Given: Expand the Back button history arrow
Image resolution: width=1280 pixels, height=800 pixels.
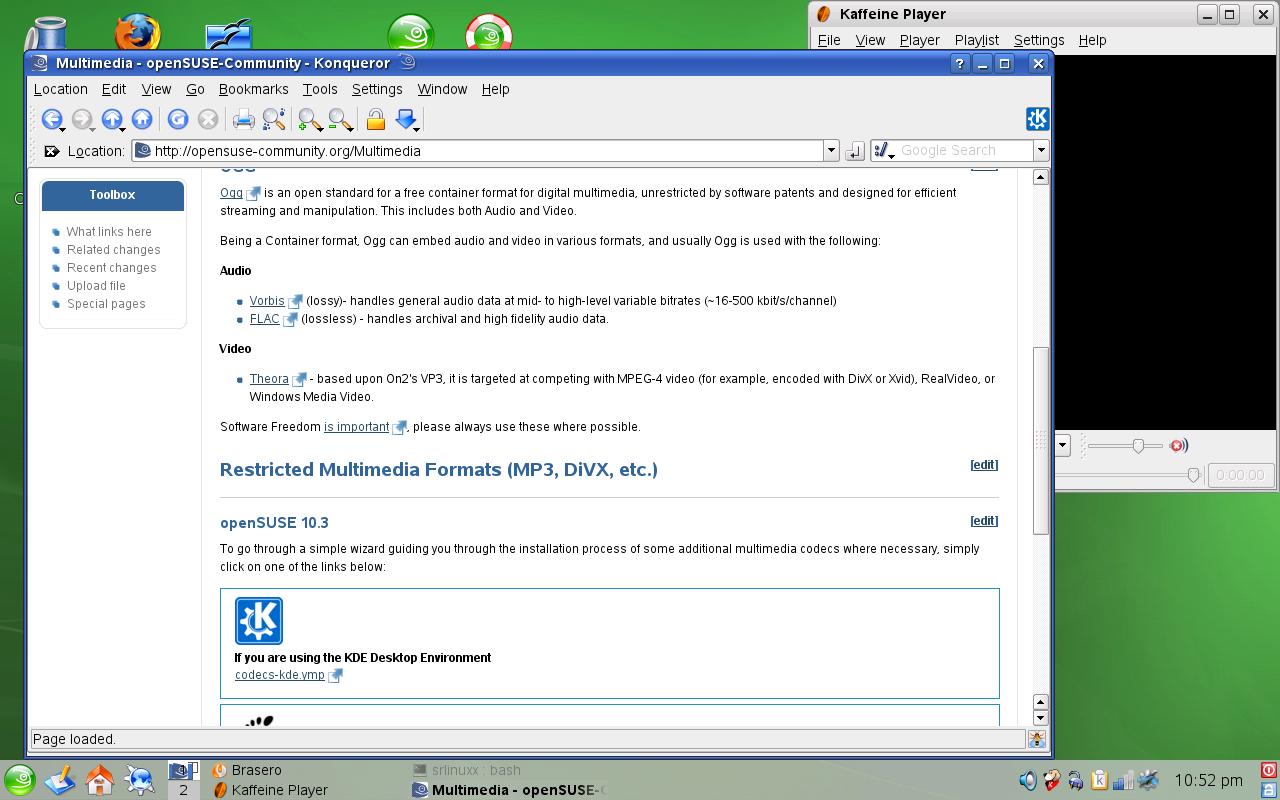Looking at the screenshot, I should (x=63, y=129).
